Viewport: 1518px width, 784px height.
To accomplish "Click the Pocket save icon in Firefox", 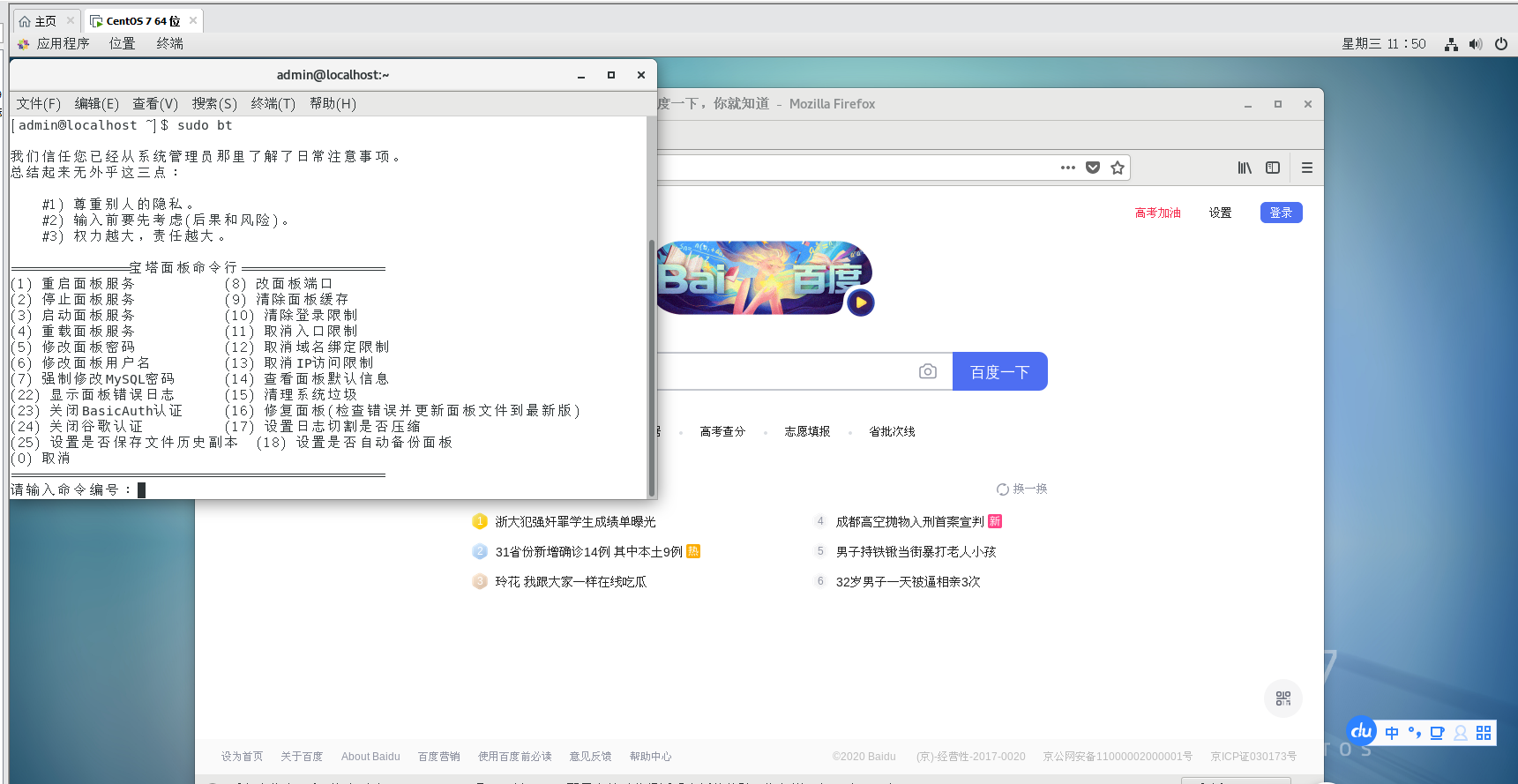I will (x=1093, y=168).
